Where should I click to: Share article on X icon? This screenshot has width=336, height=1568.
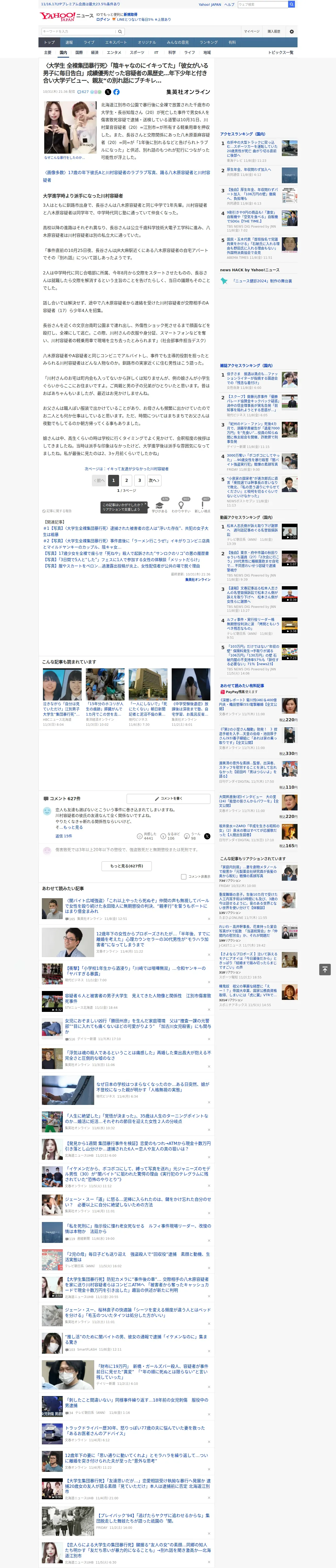108,92
